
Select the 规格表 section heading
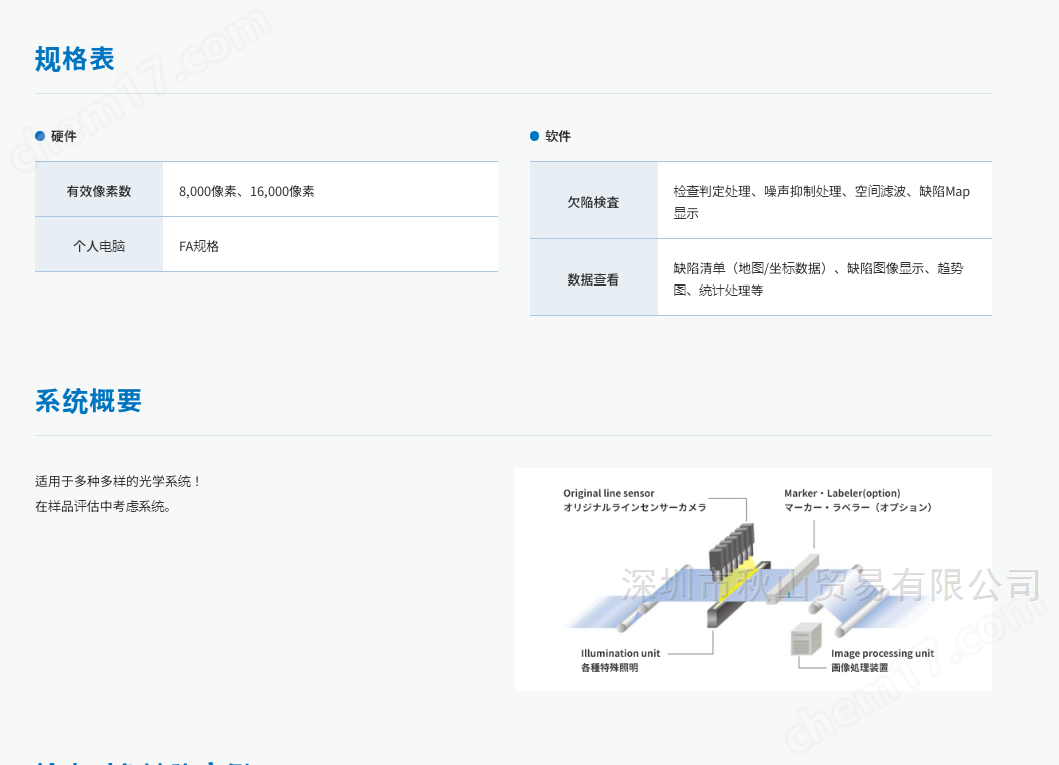point(75,59)
